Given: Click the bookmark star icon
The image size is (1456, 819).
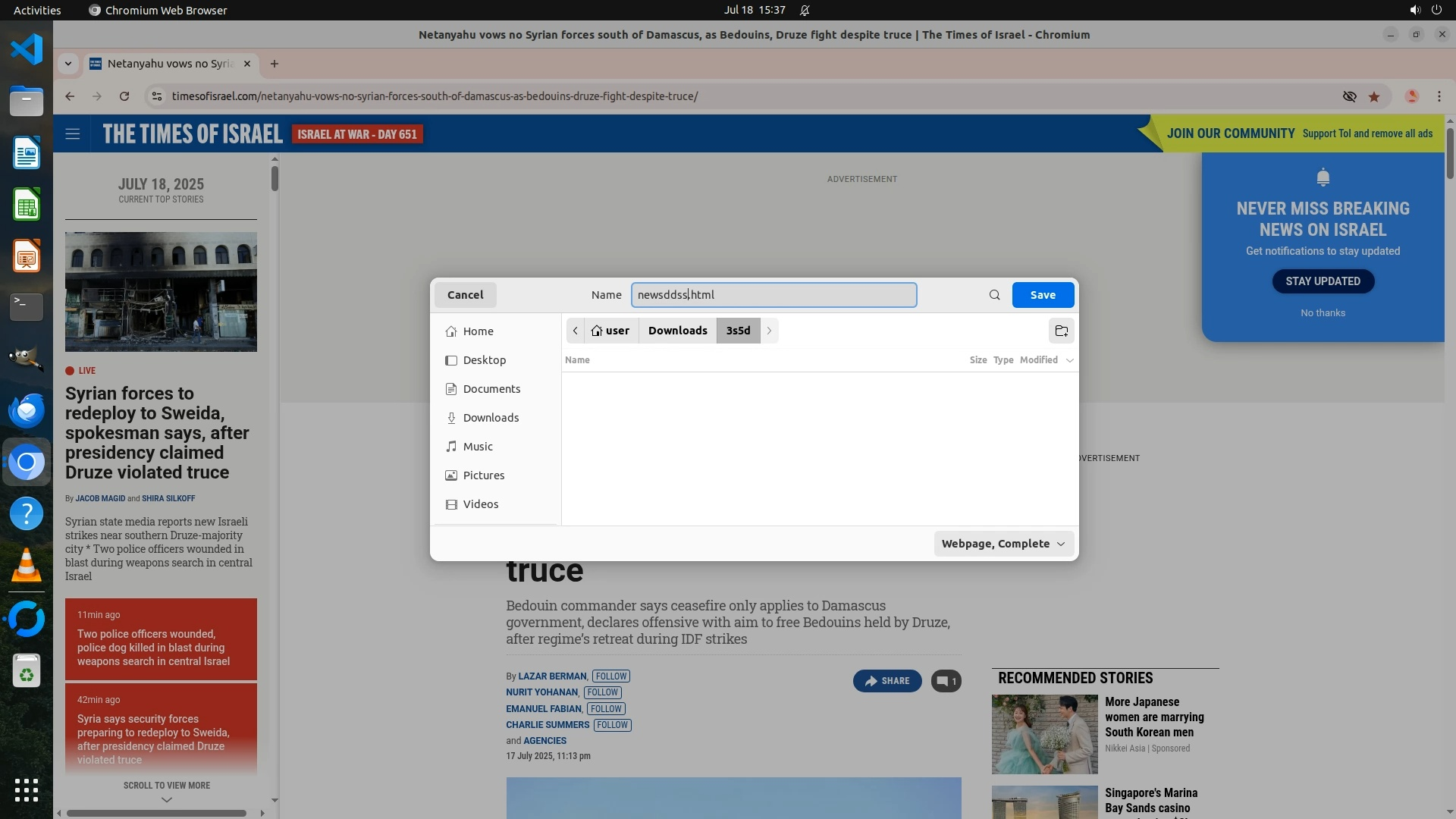Looking at the screenshot, I should (1374, 96).
